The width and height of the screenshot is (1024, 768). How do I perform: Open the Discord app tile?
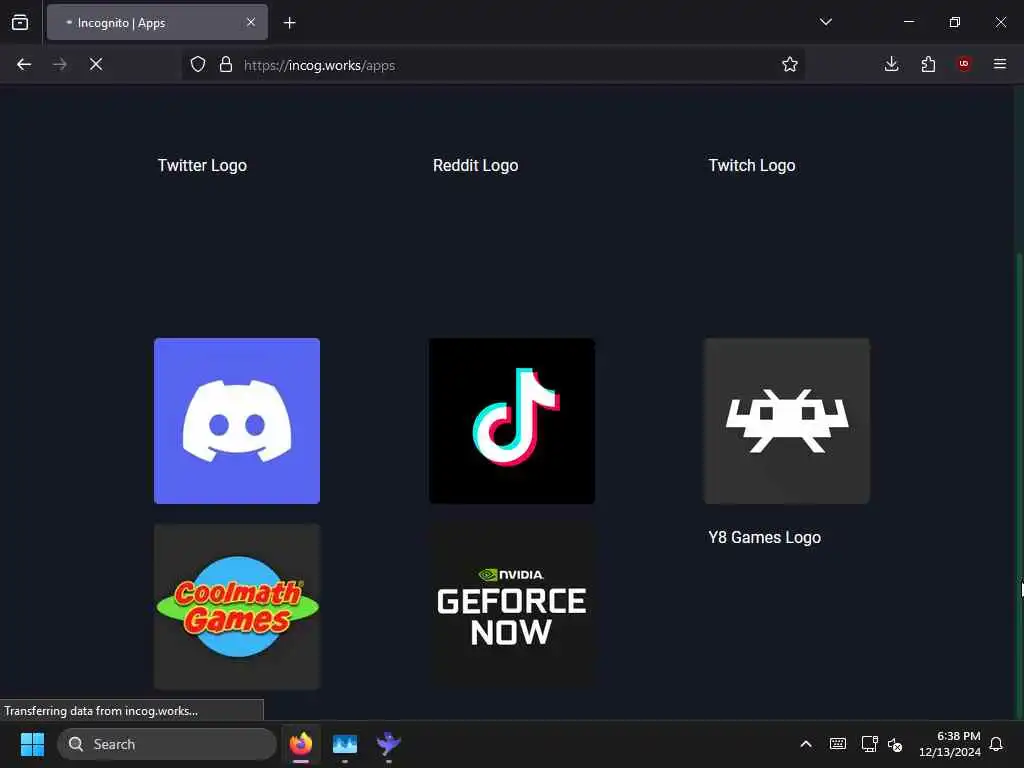[x=237, y=421]
